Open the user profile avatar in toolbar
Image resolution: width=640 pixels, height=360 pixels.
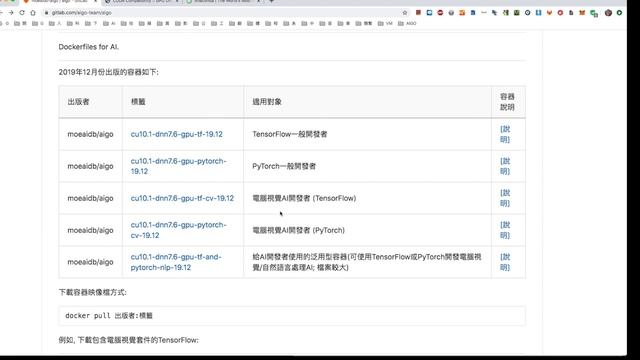point(608,13)
